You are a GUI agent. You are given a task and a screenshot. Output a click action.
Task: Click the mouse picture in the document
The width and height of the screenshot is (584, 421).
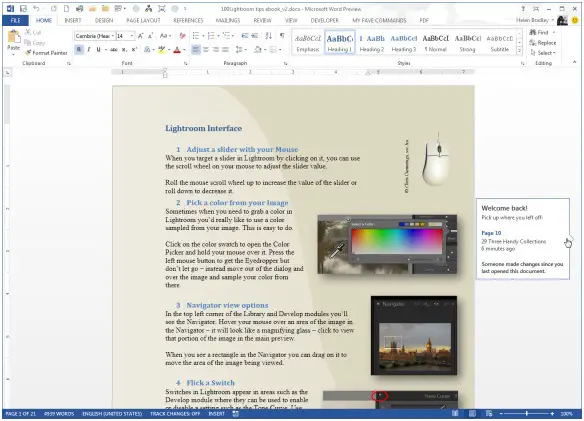coord(436,159)
